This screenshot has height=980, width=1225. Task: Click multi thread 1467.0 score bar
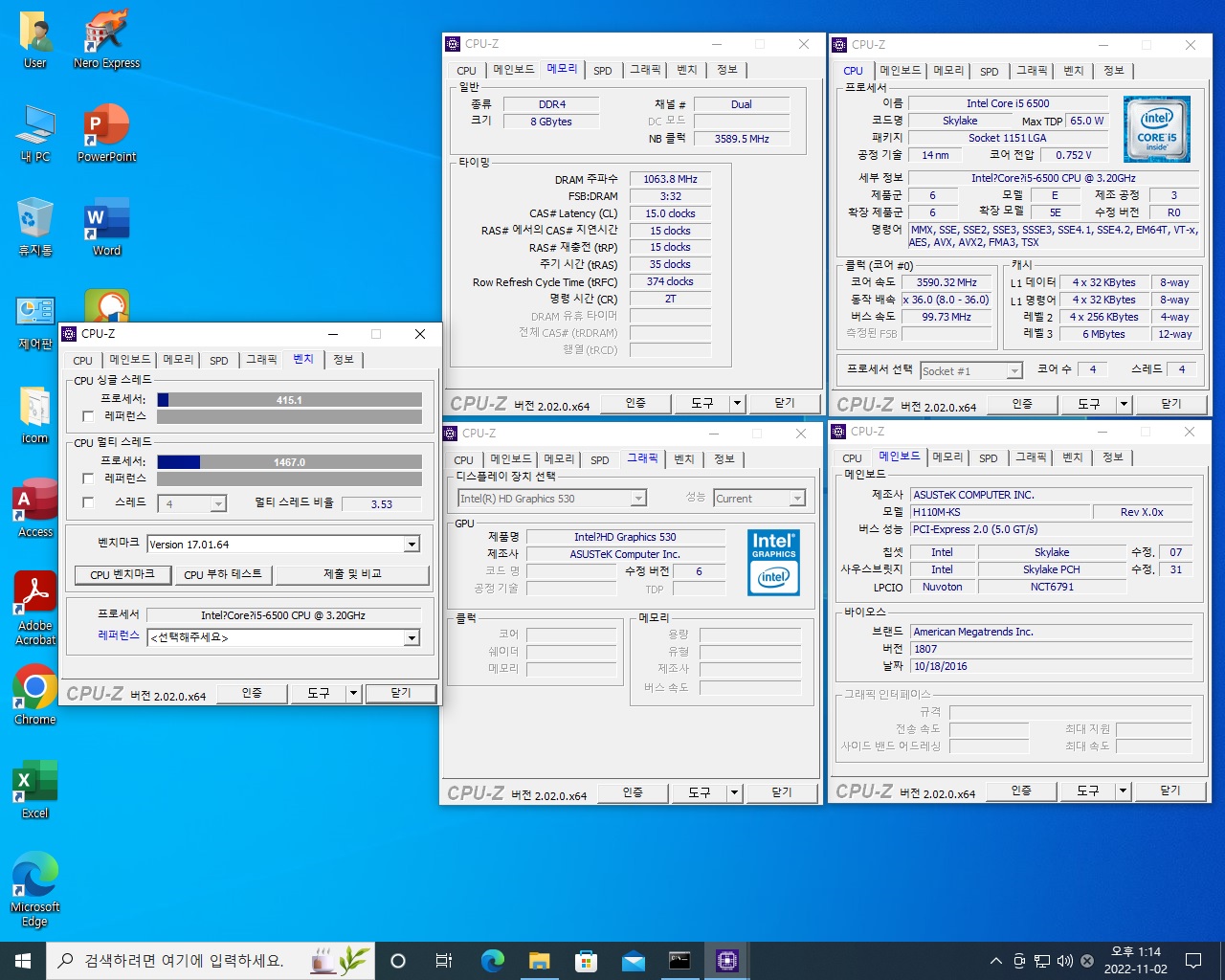point(289,462)
